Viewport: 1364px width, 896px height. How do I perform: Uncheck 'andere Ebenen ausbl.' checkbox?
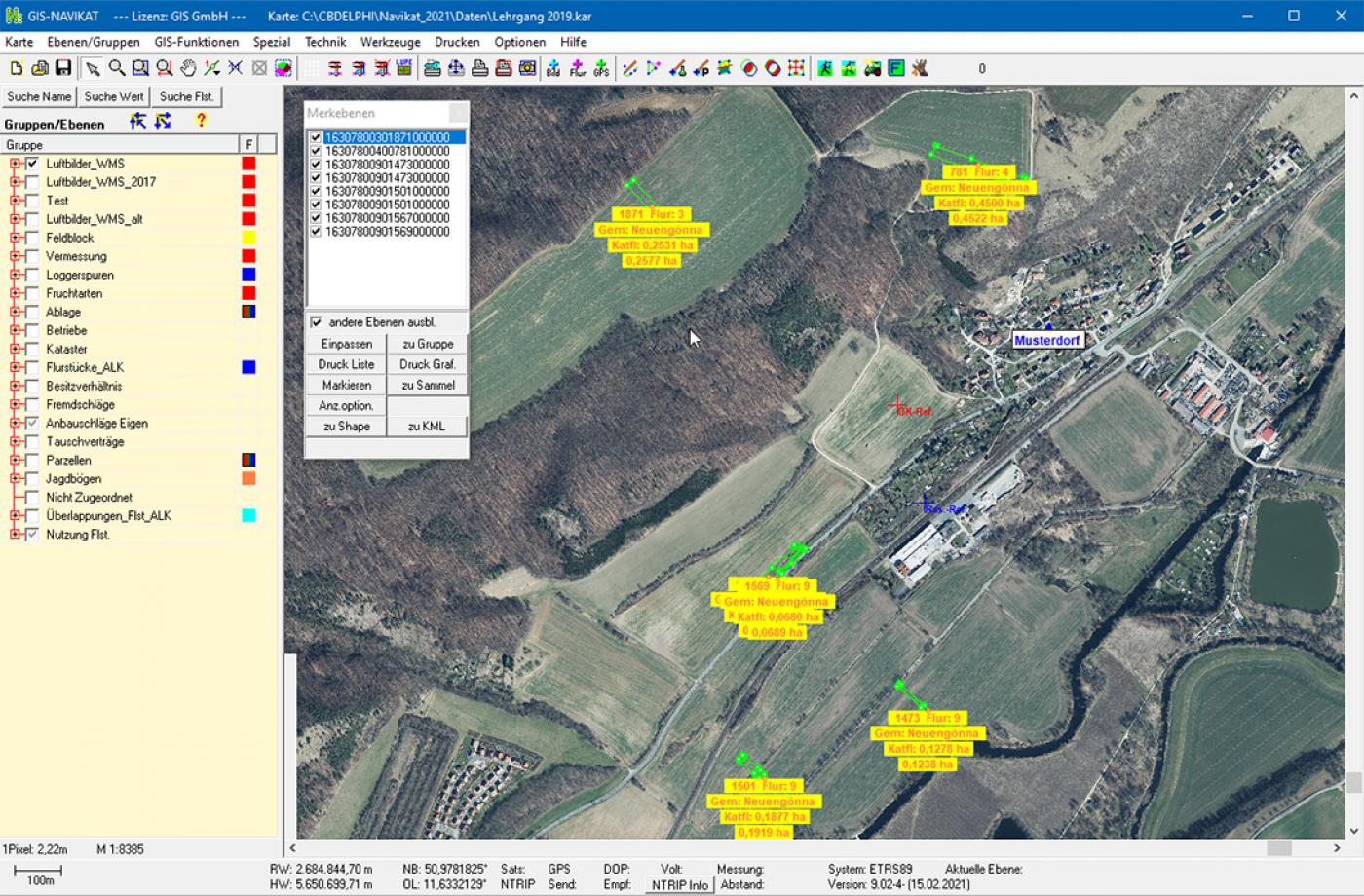[x=316, y=322]
